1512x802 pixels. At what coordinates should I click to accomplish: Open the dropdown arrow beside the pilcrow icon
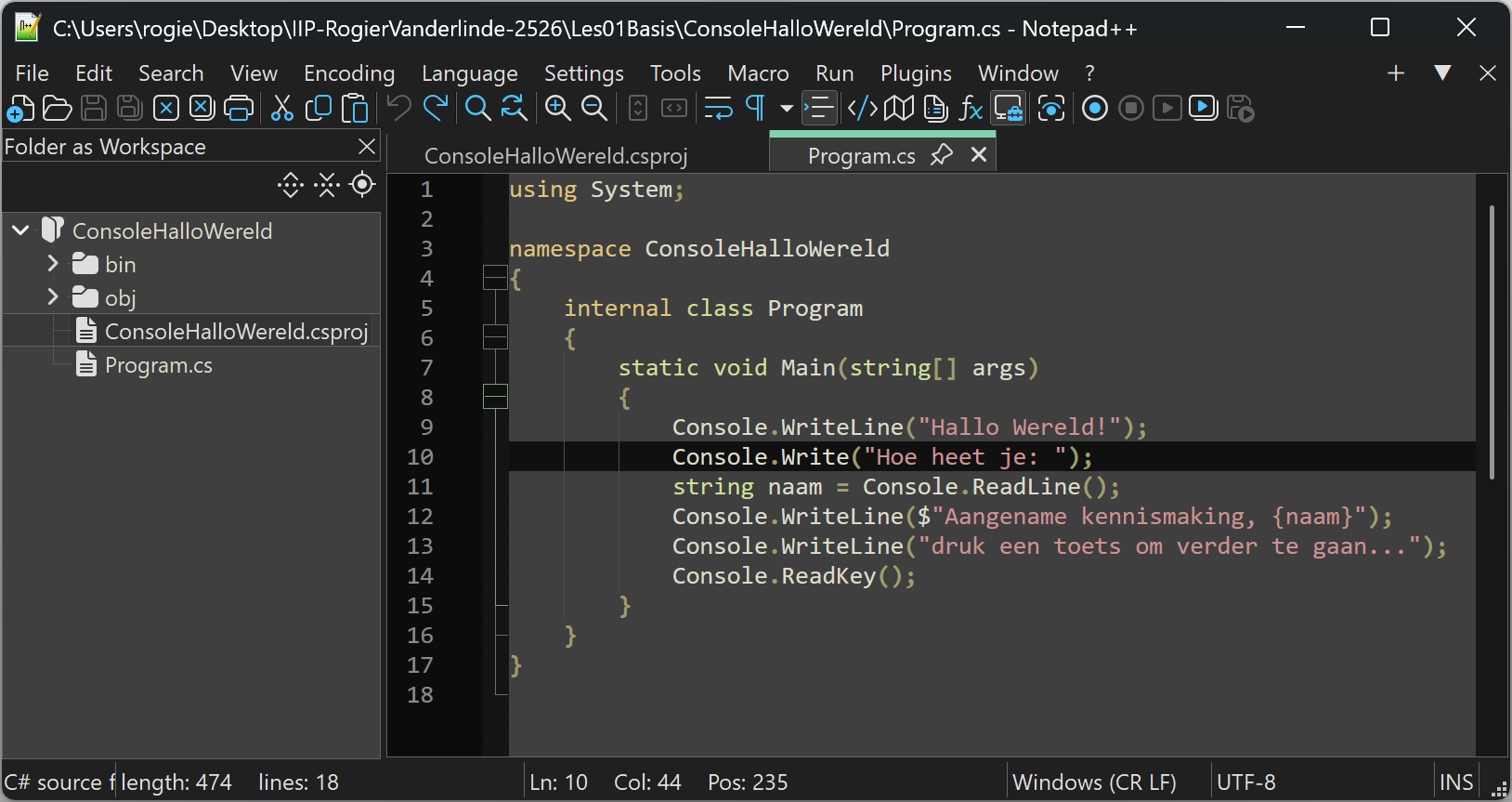[x=787, y=109]
